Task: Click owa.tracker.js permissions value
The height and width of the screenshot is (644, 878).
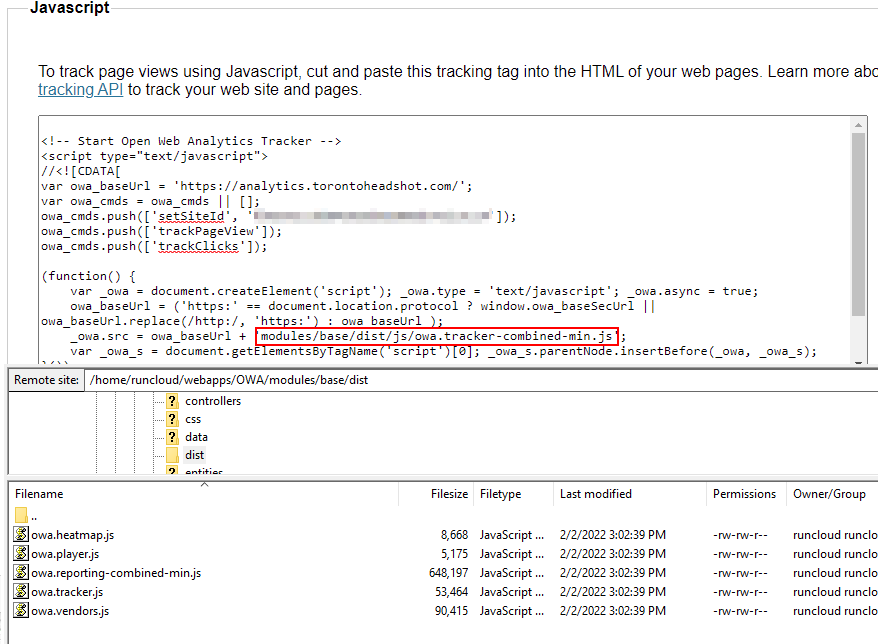Action: [x=740, y=592]
